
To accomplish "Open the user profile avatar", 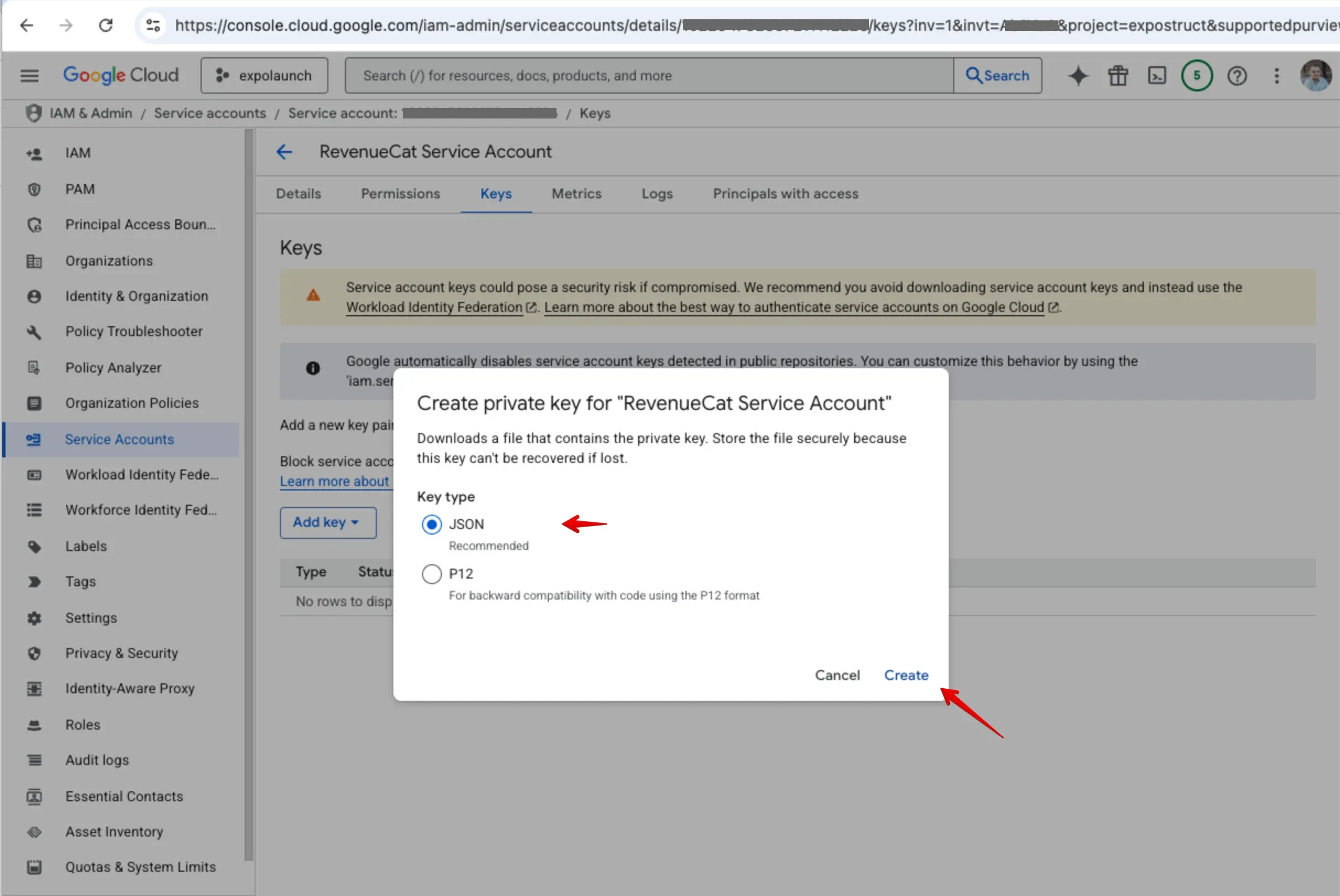I will [x=1315, y=75].
